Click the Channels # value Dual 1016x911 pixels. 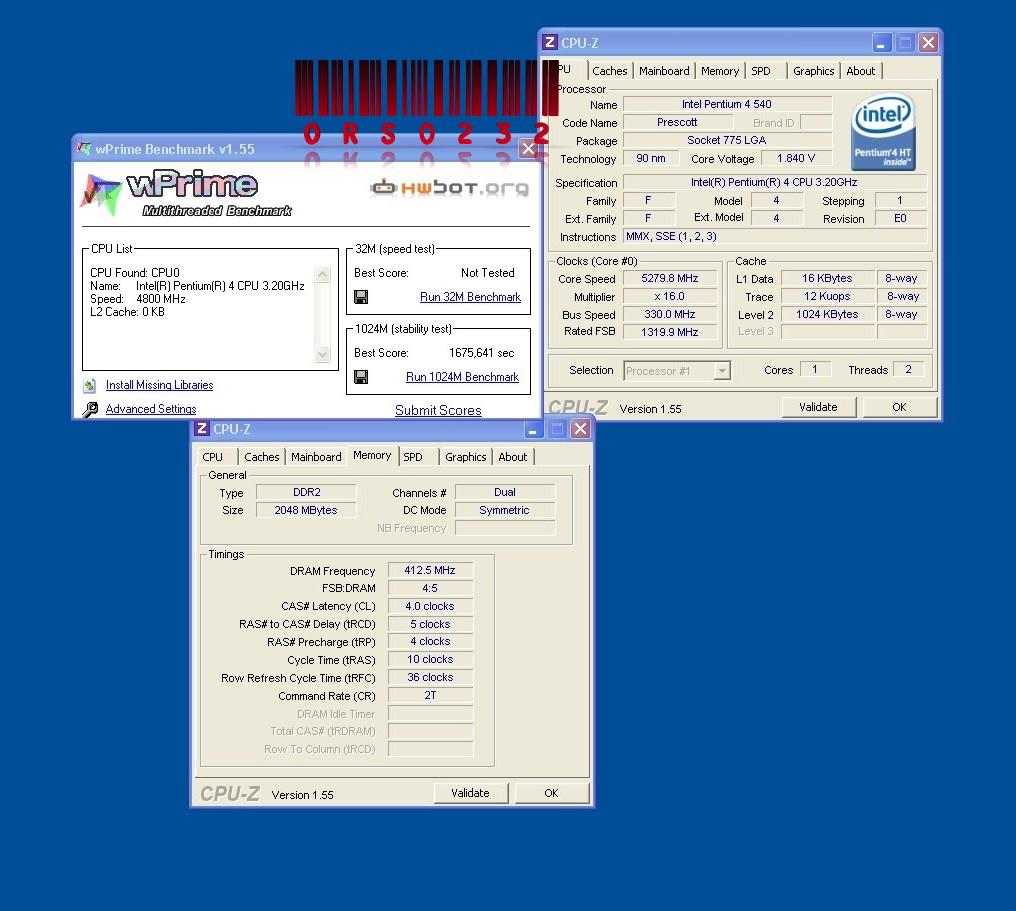[505, 492]
